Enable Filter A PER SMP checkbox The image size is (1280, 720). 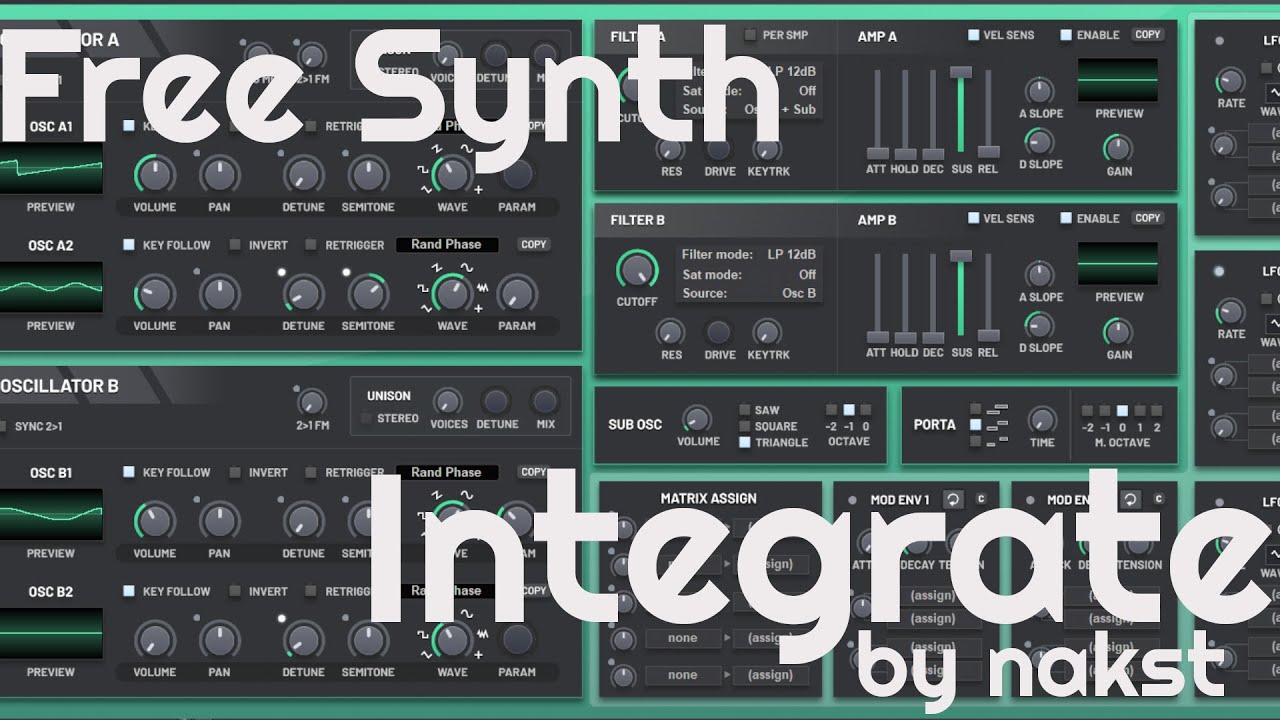749,36
